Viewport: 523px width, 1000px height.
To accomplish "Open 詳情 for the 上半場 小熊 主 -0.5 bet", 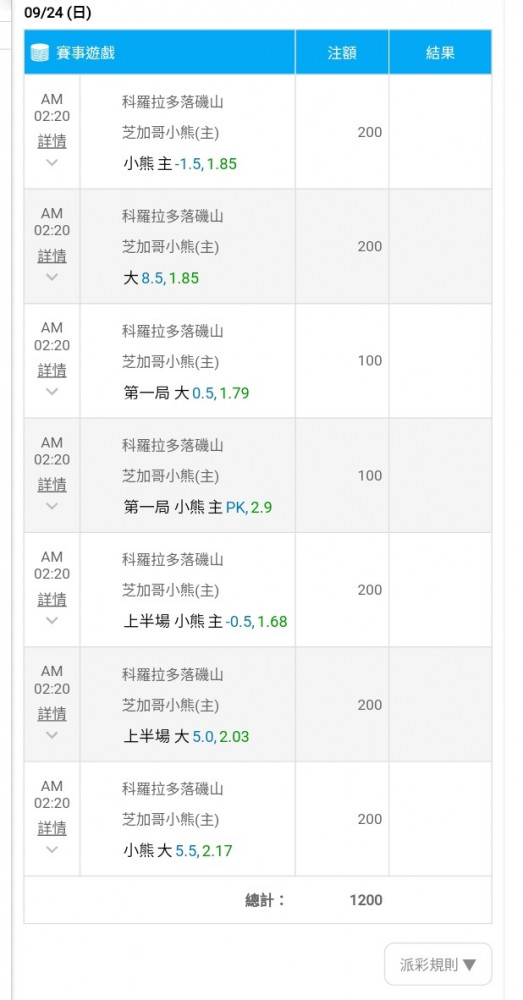I will tap(52, 599).
